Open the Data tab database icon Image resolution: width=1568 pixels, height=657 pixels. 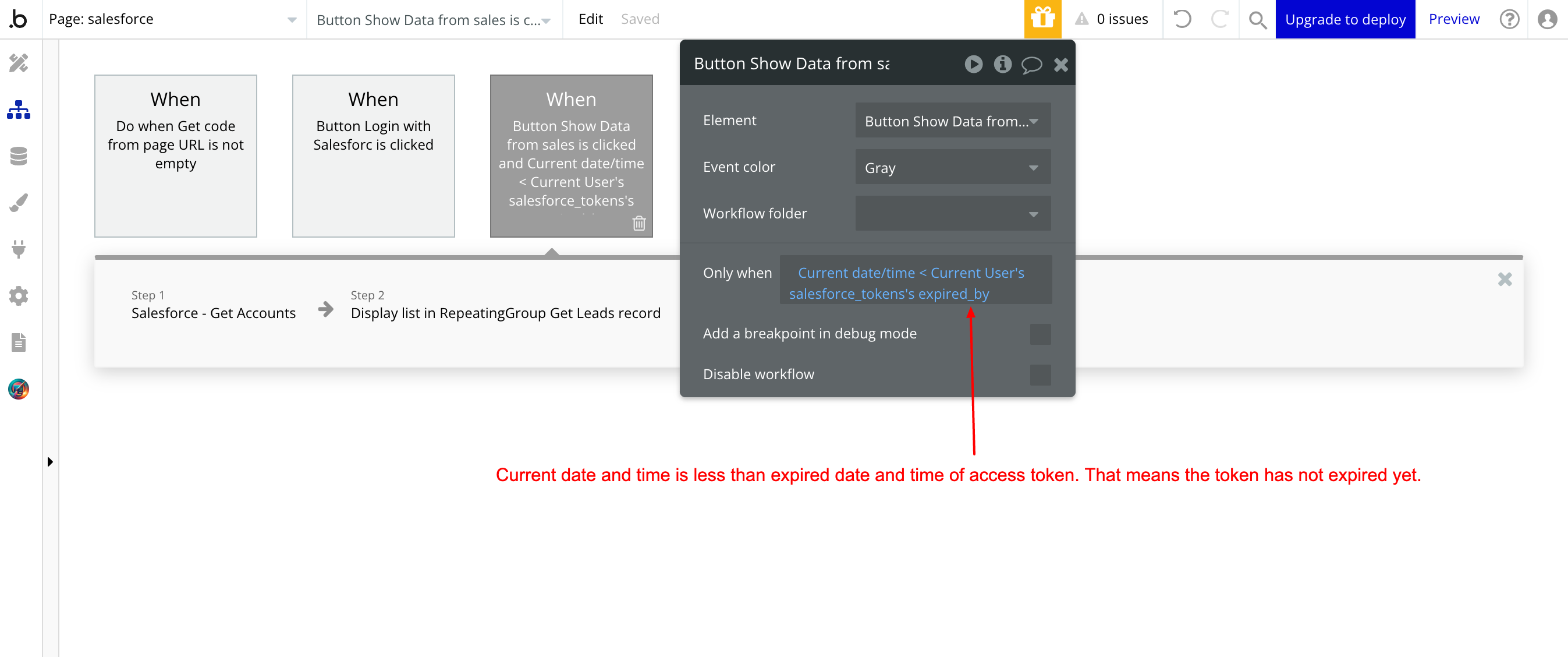pyautogui.click(x=19, y=157)
